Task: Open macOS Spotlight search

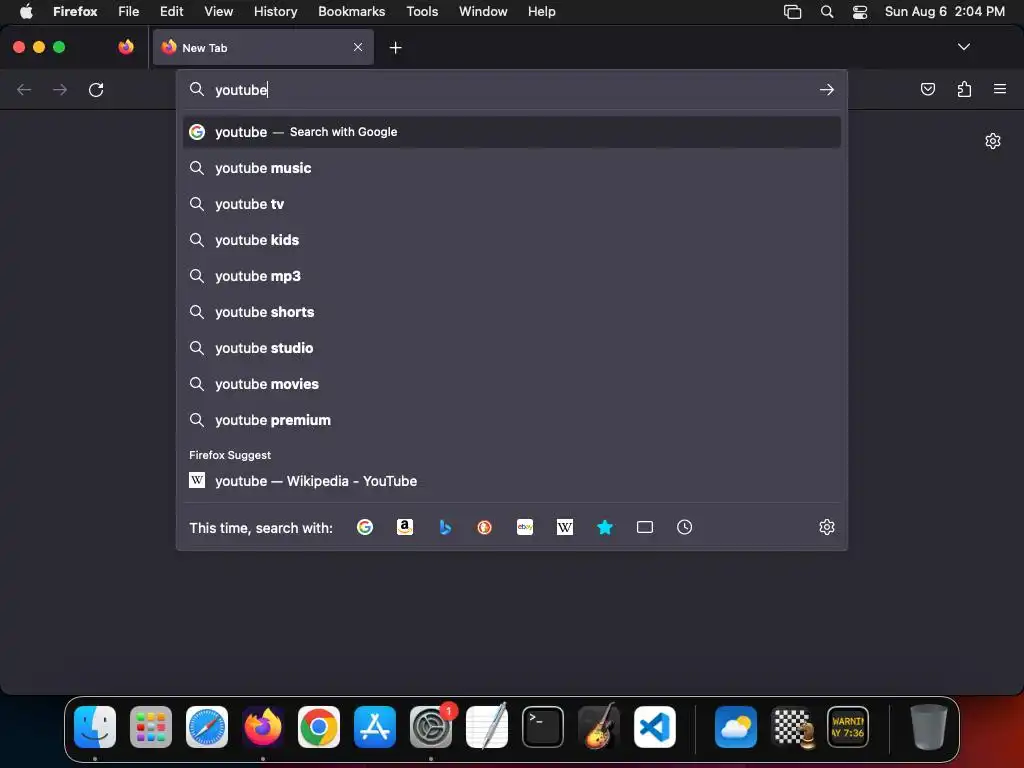Action: 827,11
